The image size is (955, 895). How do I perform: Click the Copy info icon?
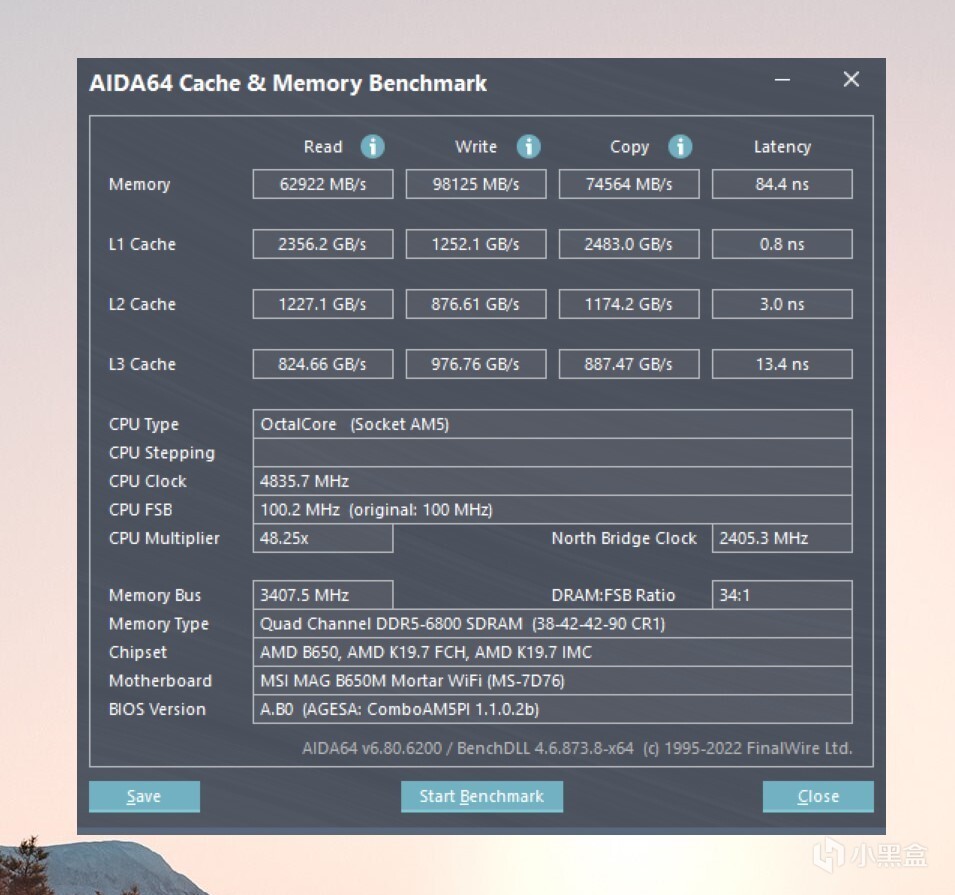pos(680,146)
